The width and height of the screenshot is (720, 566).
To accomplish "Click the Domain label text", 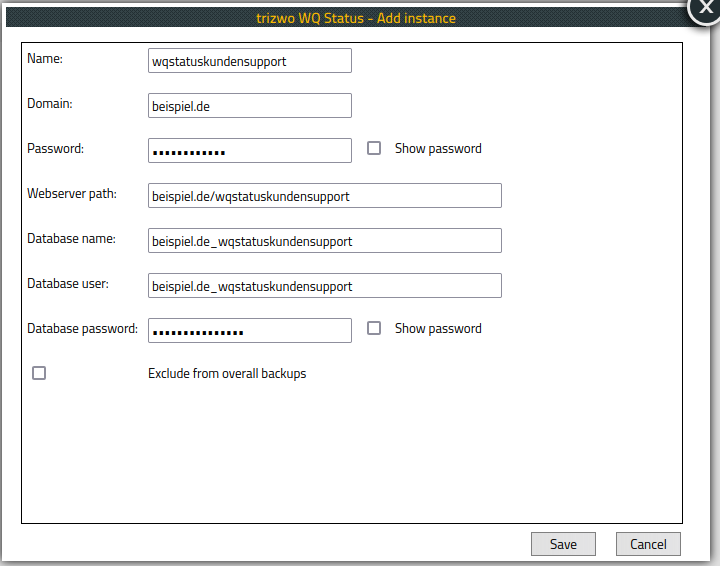I will click(50, 104).
